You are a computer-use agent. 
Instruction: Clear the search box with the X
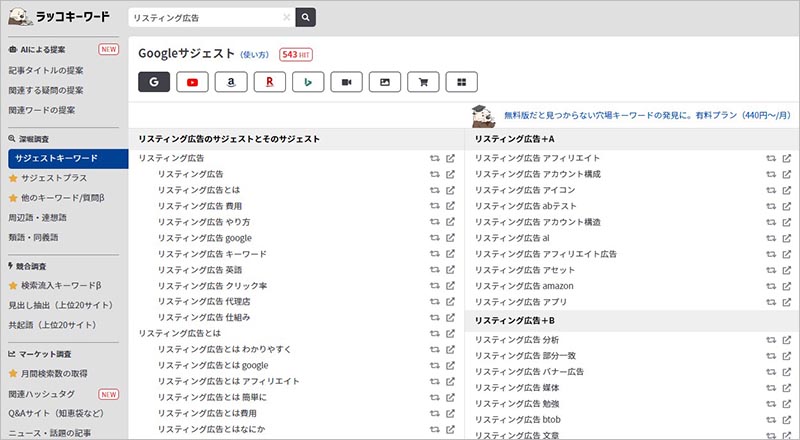click(287, 17)
